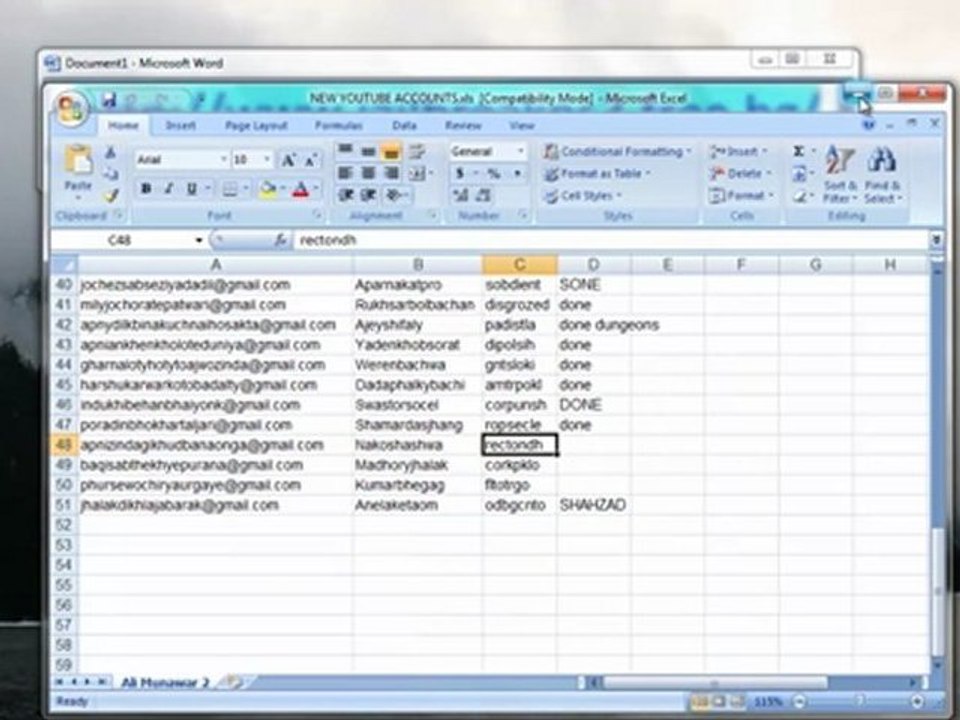Click cell containing SHAHZAD
The height and width of the screenshot is (720, 960).
coord(593,504)
